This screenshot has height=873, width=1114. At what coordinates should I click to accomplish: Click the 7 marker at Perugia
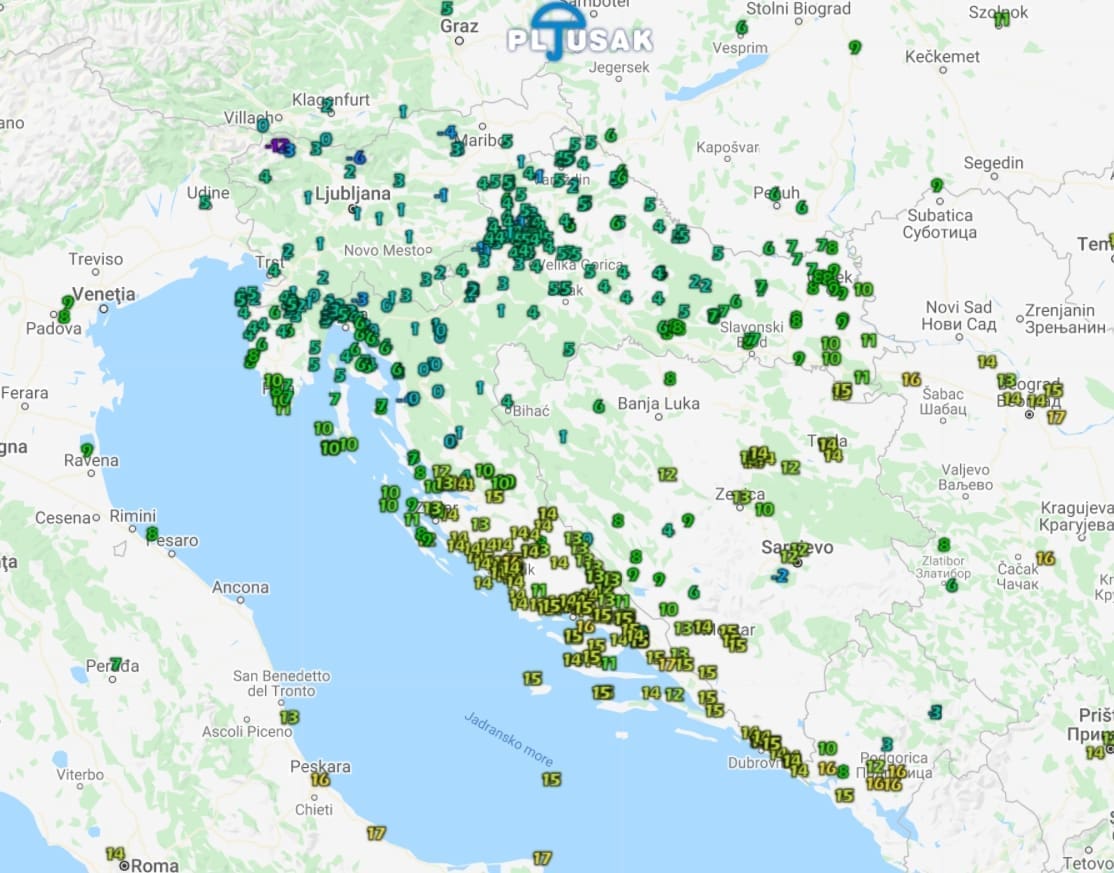(x=116, y=664)
